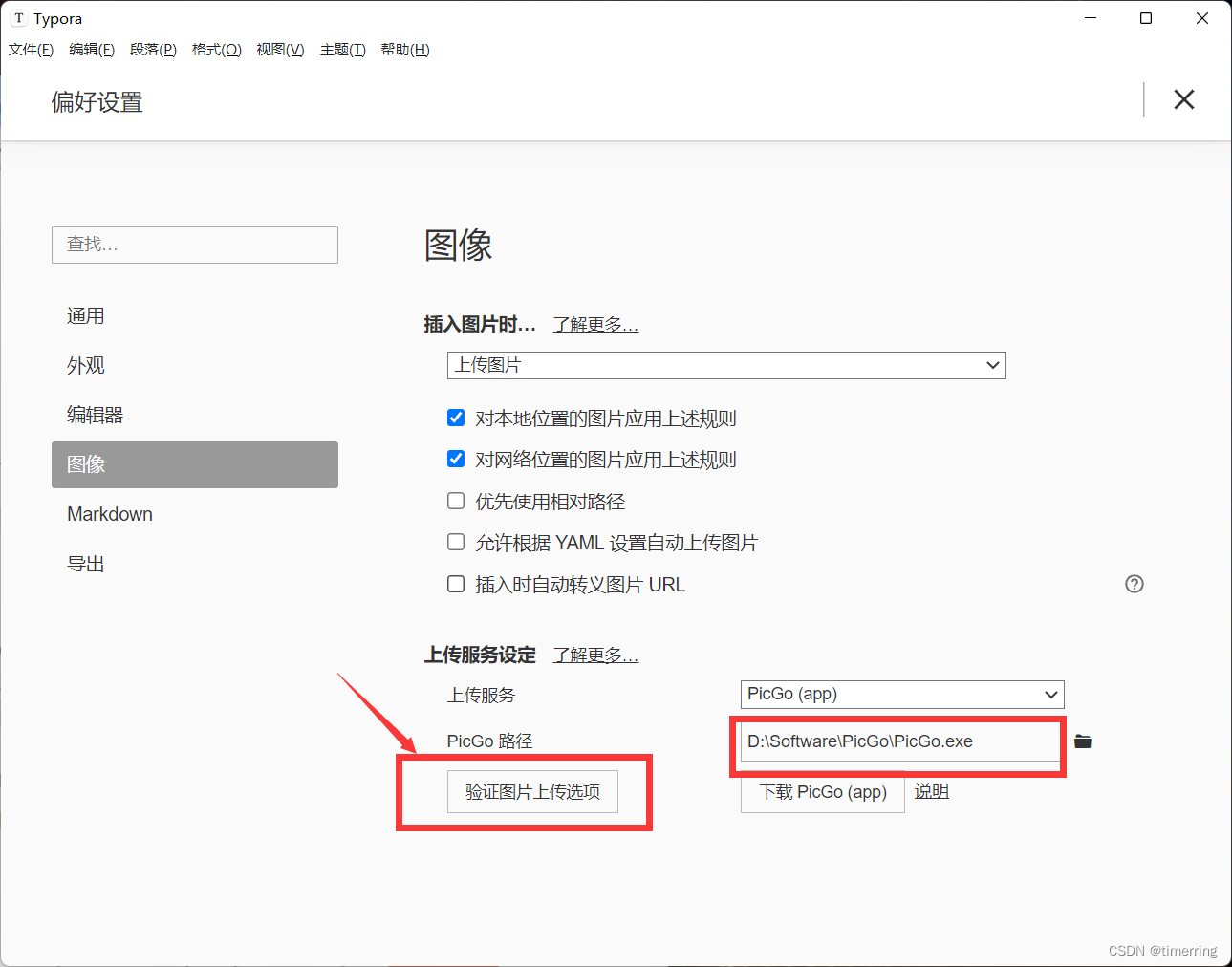Open the 主题(T) menu
The image size is (1232, 967).
[x=343, y=50]
